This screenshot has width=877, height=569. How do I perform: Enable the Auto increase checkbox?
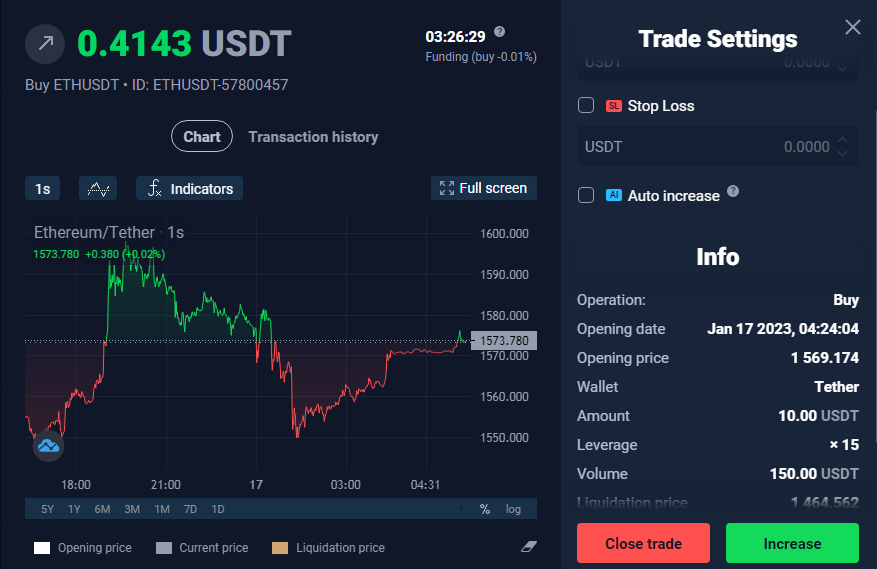pyautogui.click(x=586, y=195)
